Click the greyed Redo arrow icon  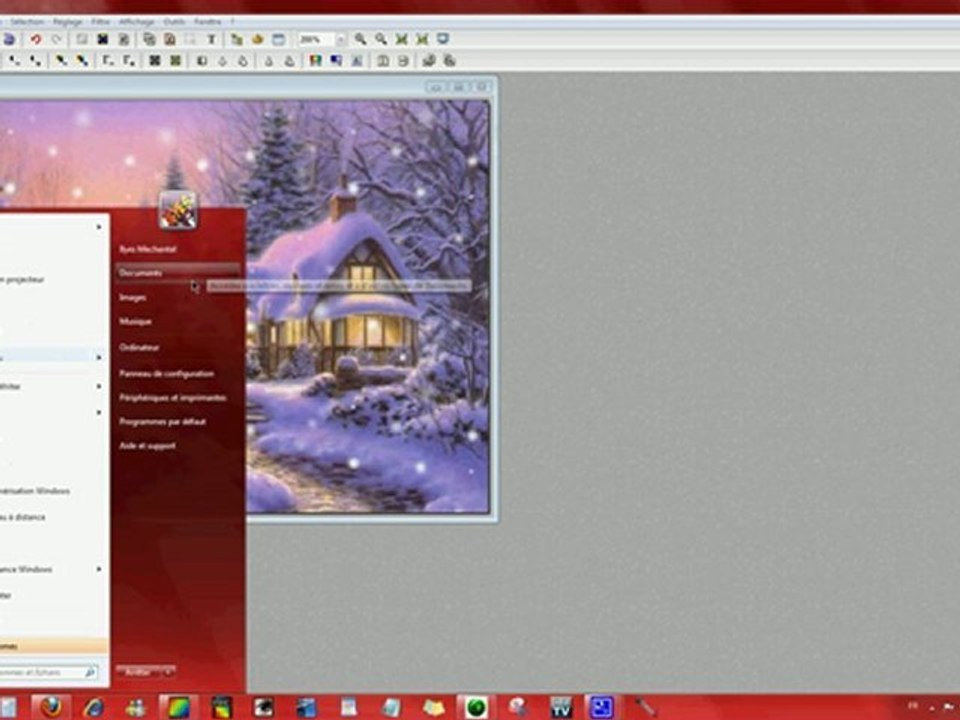(x=56, y=39)
